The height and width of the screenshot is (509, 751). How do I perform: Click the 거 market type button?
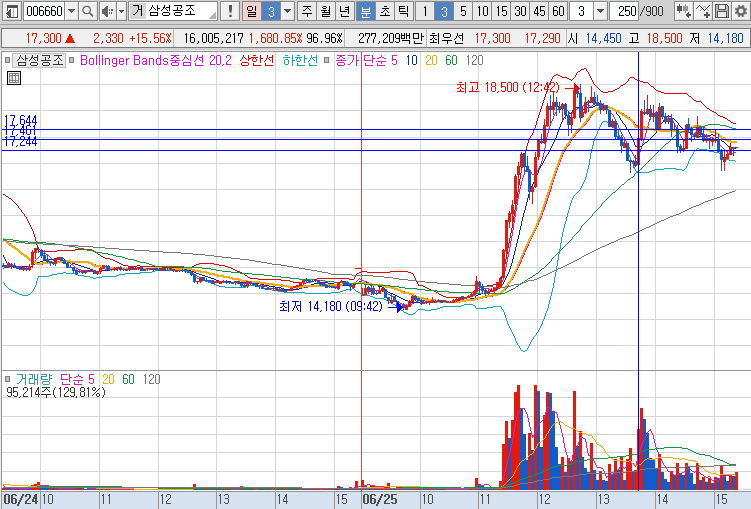coord(138,11)
